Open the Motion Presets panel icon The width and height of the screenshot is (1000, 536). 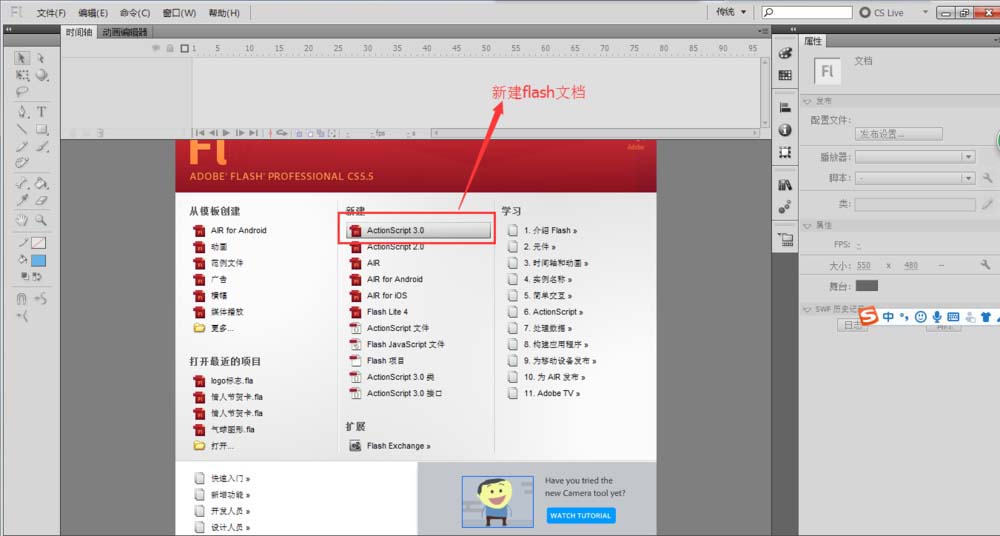(x=785, y=207)
